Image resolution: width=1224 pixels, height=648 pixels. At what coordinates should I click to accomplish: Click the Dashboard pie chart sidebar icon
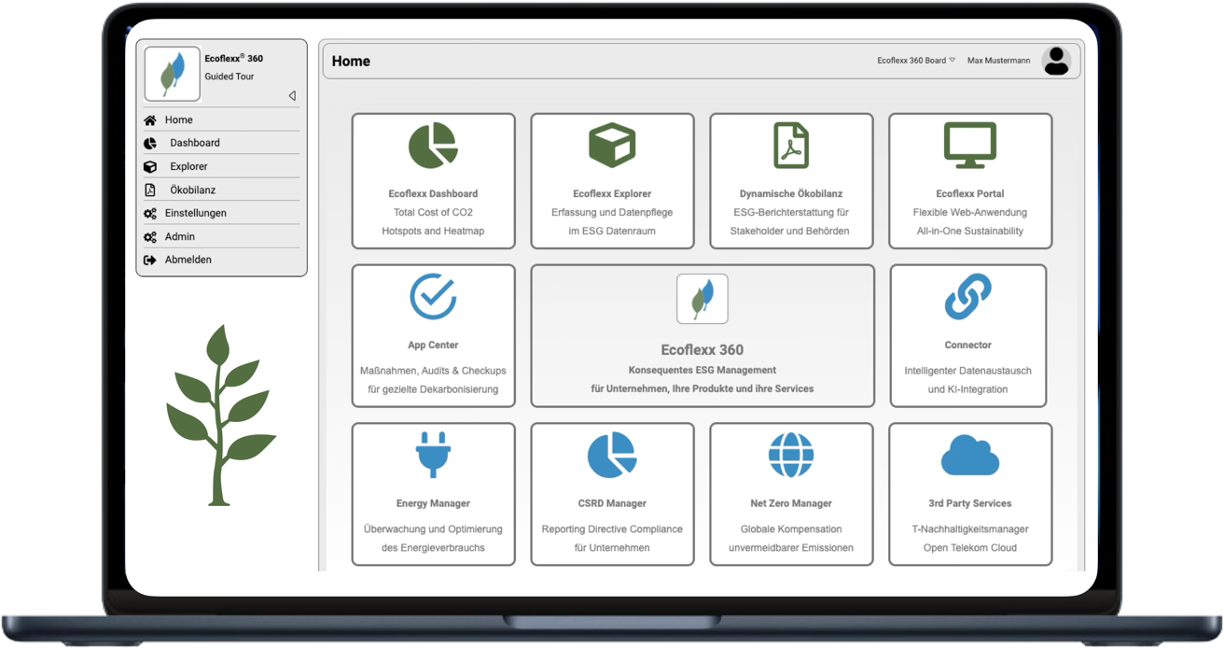pyautogui.click(x=150, y=143)
